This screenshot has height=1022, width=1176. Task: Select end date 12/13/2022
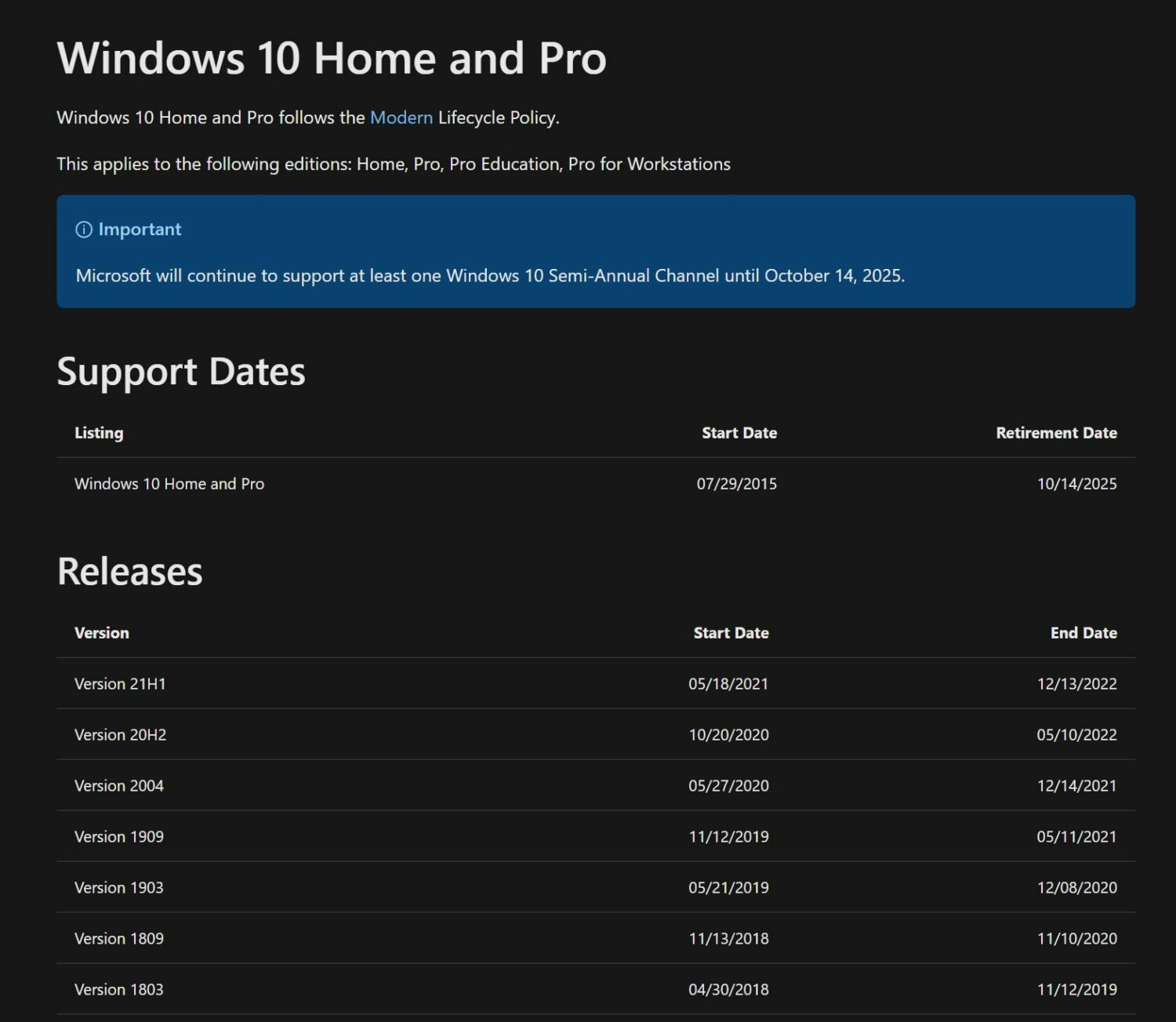pos(1077,684)
